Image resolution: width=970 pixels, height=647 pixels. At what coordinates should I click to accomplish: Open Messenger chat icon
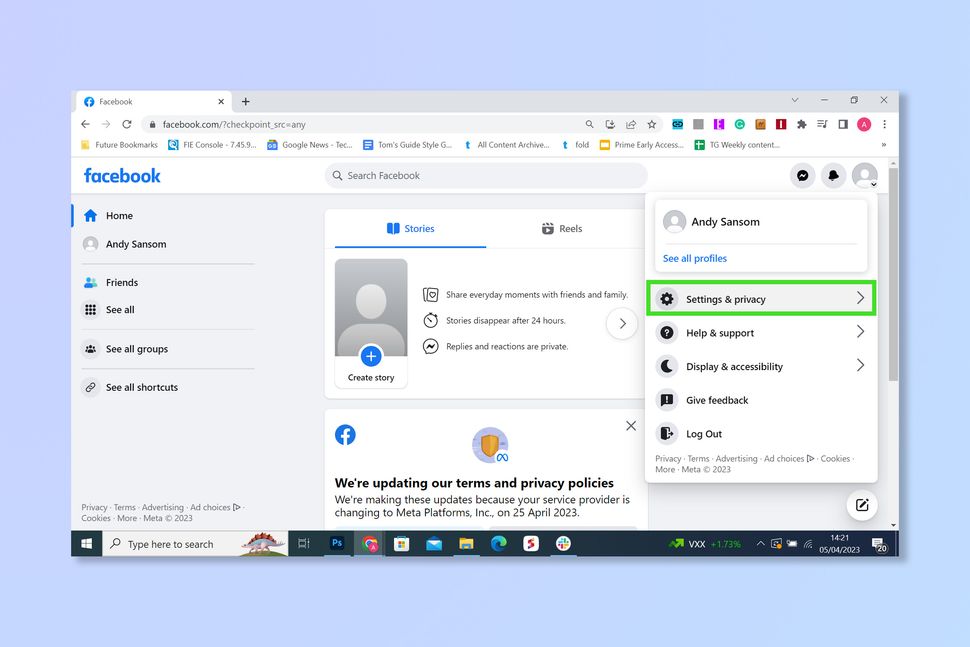(x=802, y=176)
